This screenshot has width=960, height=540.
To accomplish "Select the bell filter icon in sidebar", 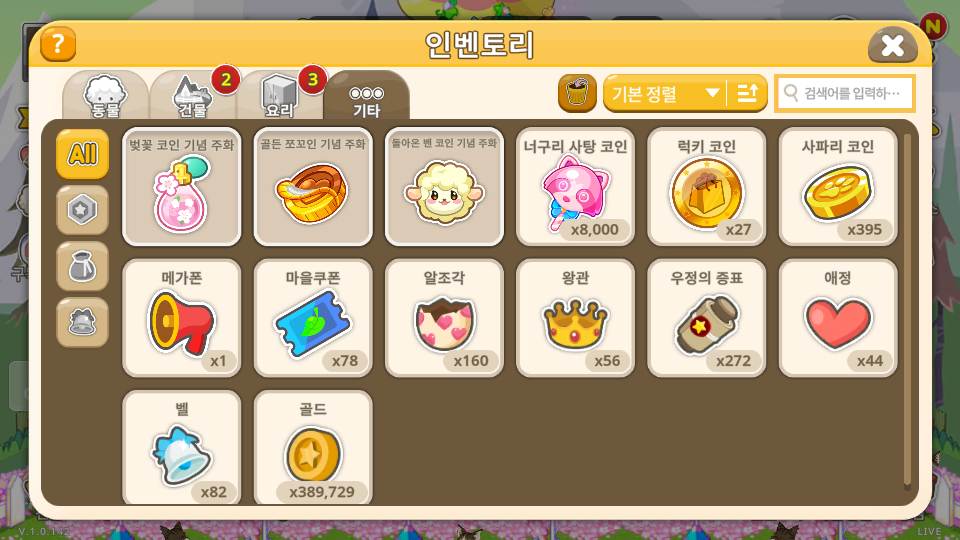I will (x=83, y=323).
